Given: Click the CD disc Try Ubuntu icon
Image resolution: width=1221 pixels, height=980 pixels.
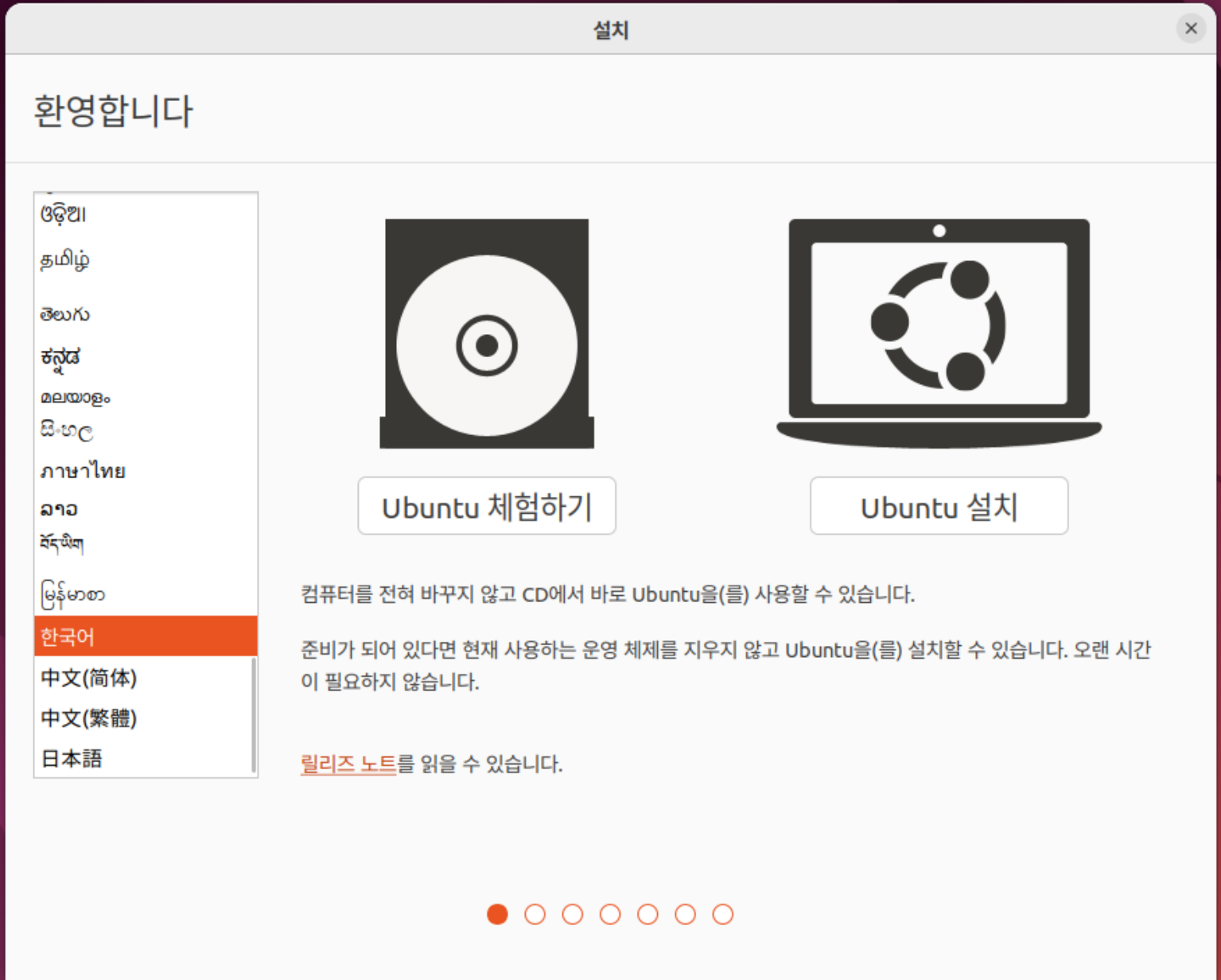Looking at the screenshot, I should click(487, 333).
